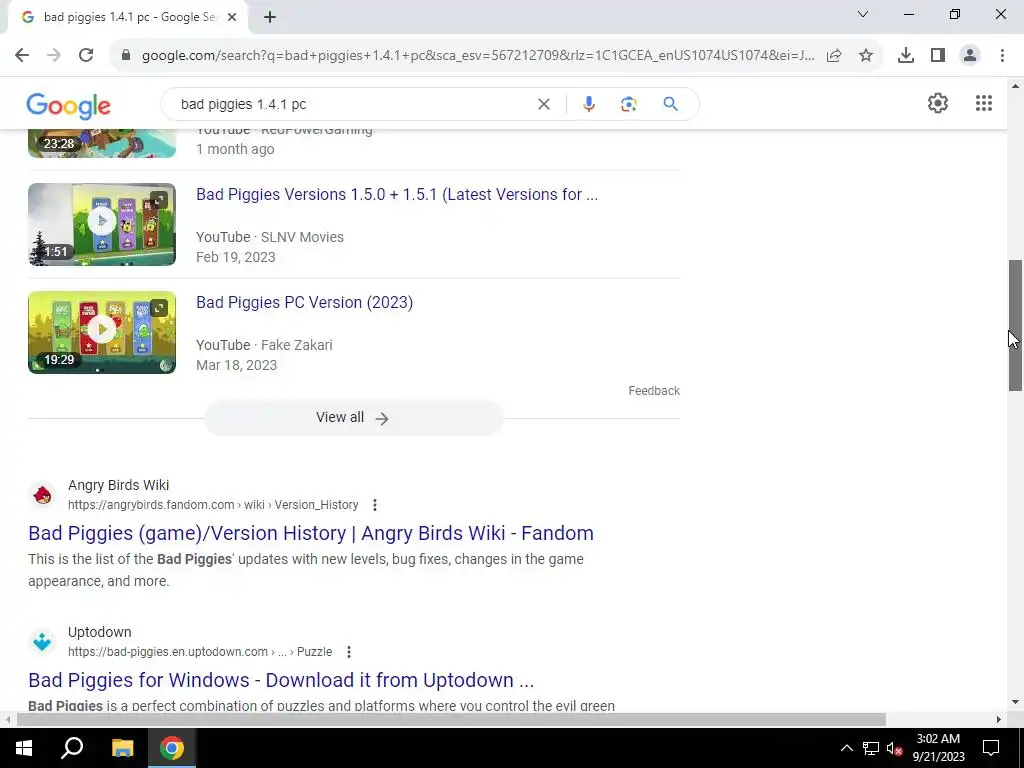Click View all videos button
The image size is (1024, 768).
coord(353,418)
